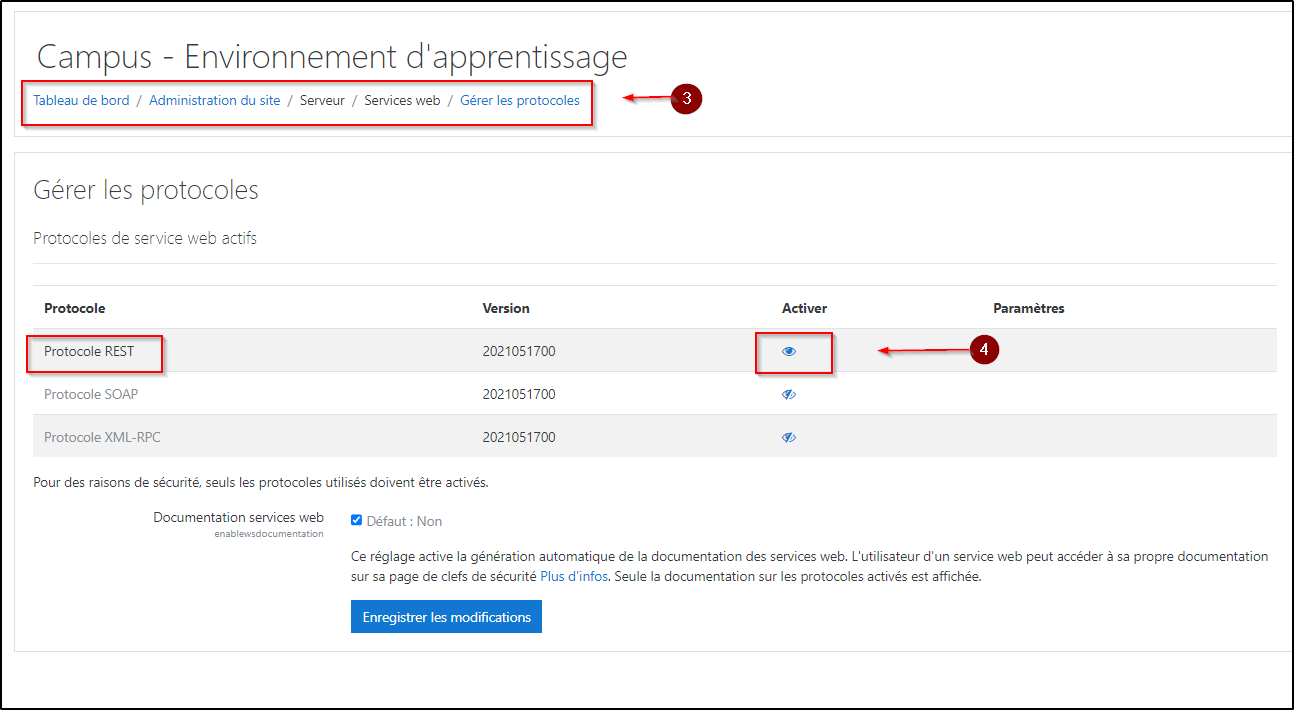1294x710 pixels.
Task: Select the Protocole REST row name
Action: pos(89,352)
